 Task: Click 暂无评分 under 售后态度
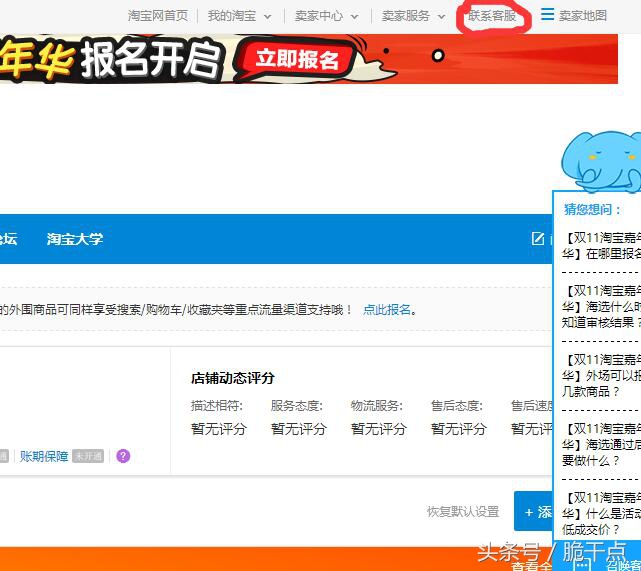pyautogui.click(x=459, y=429)
